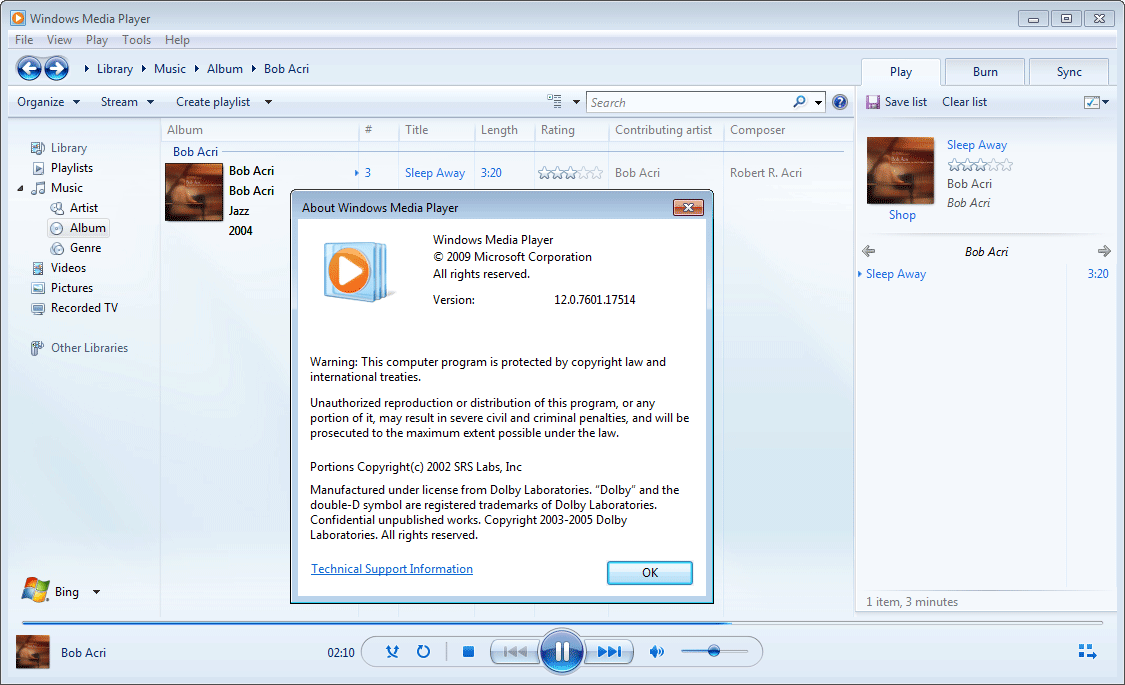Open Create playlist arrow dropdown
The image size is (1125, 685).
(x=268, y=102)
